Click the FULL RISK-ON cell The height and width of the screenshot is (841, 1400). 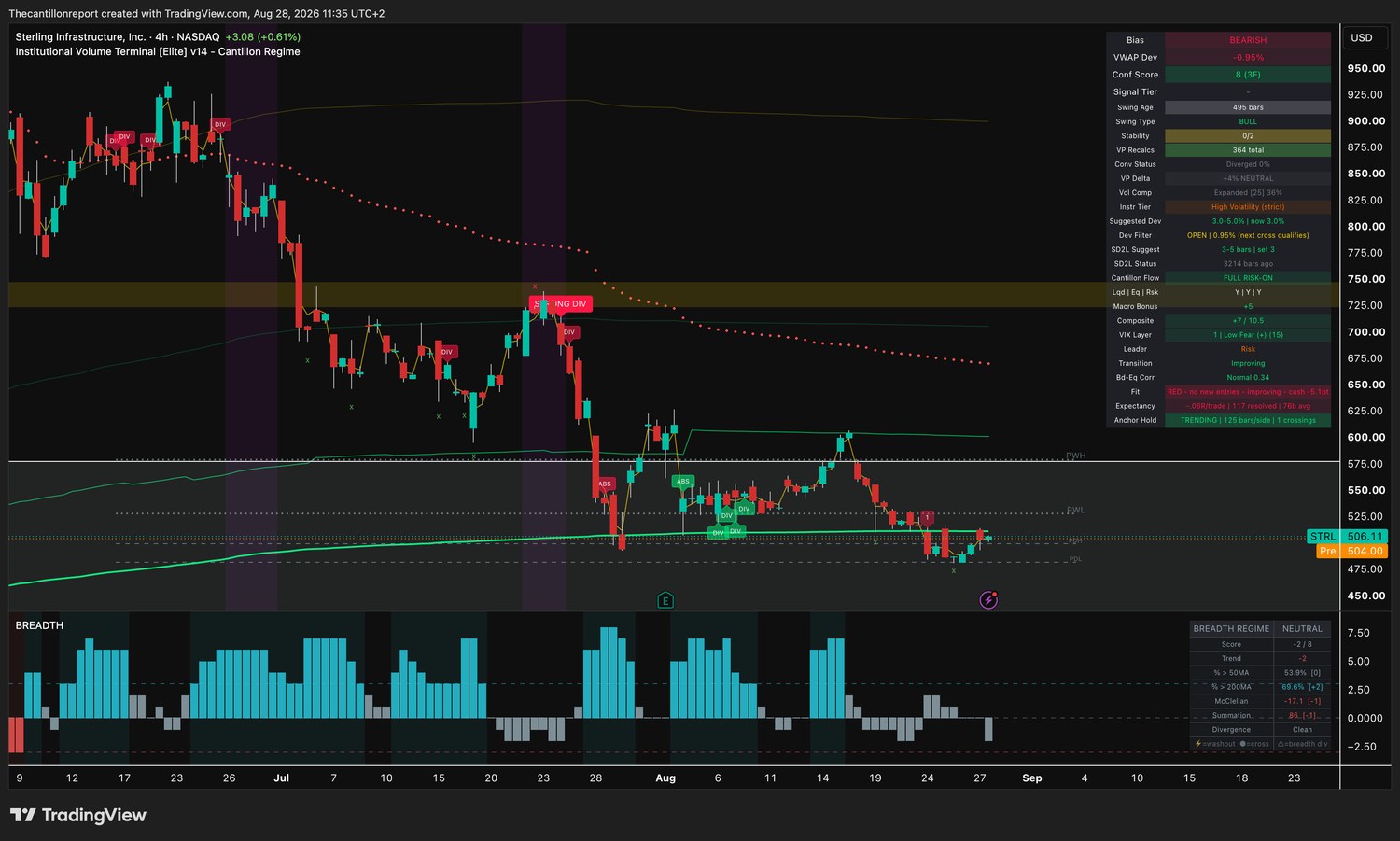[x=1248, y=278]
